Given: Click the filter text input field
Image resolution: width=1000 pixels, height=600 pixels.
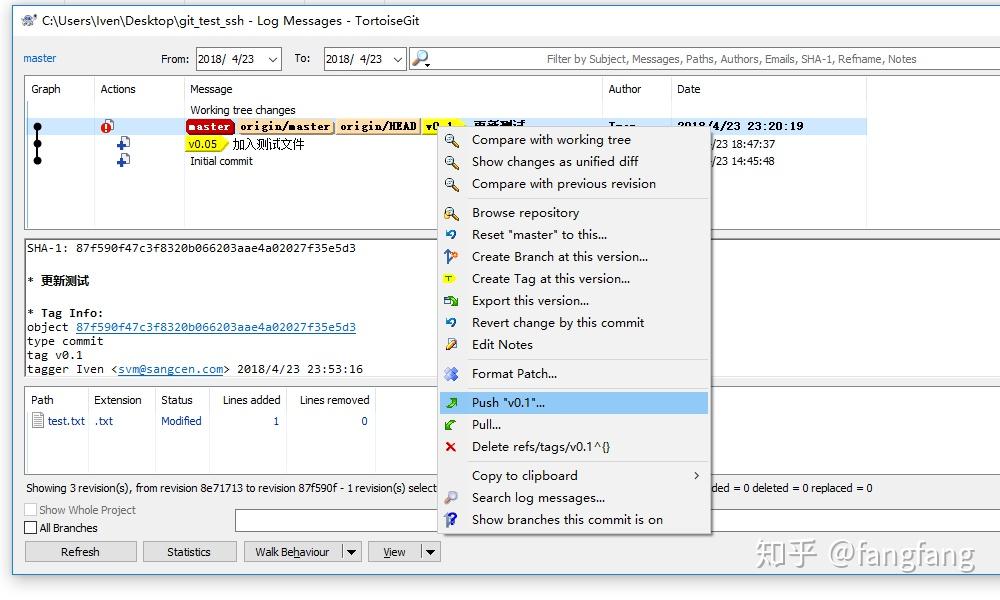Looking at the screenshot, I should [x=714, y=59].
